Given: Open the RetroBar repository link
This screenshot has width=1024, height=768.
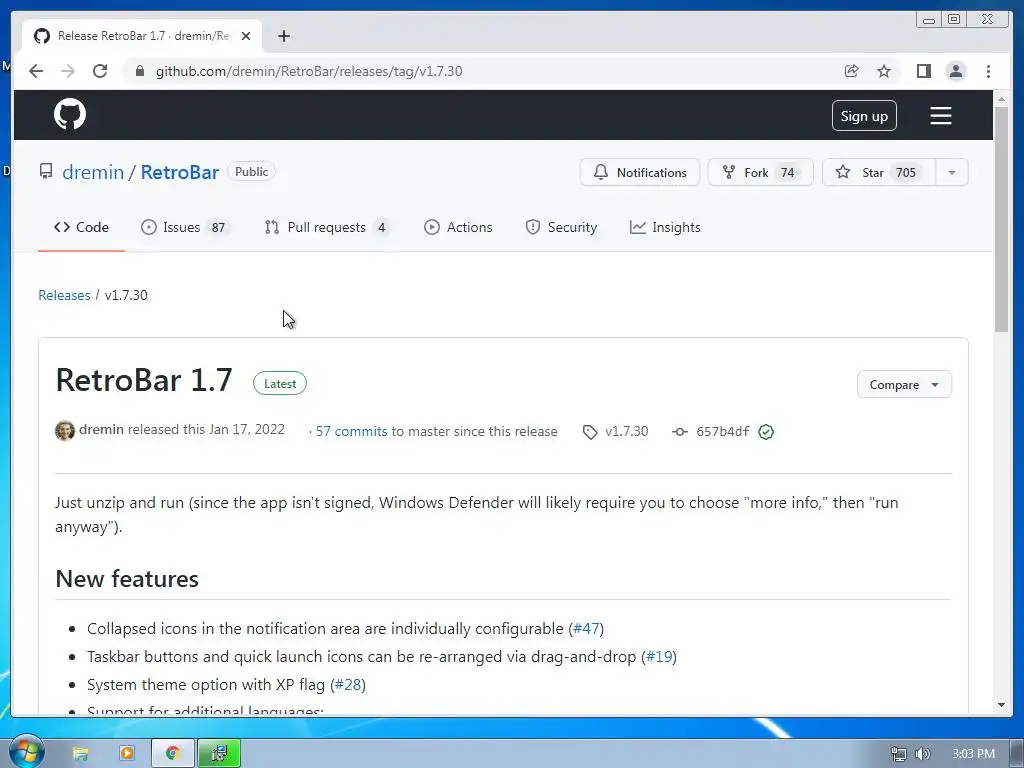Looking at the screenshot, I should coord(180,172).
